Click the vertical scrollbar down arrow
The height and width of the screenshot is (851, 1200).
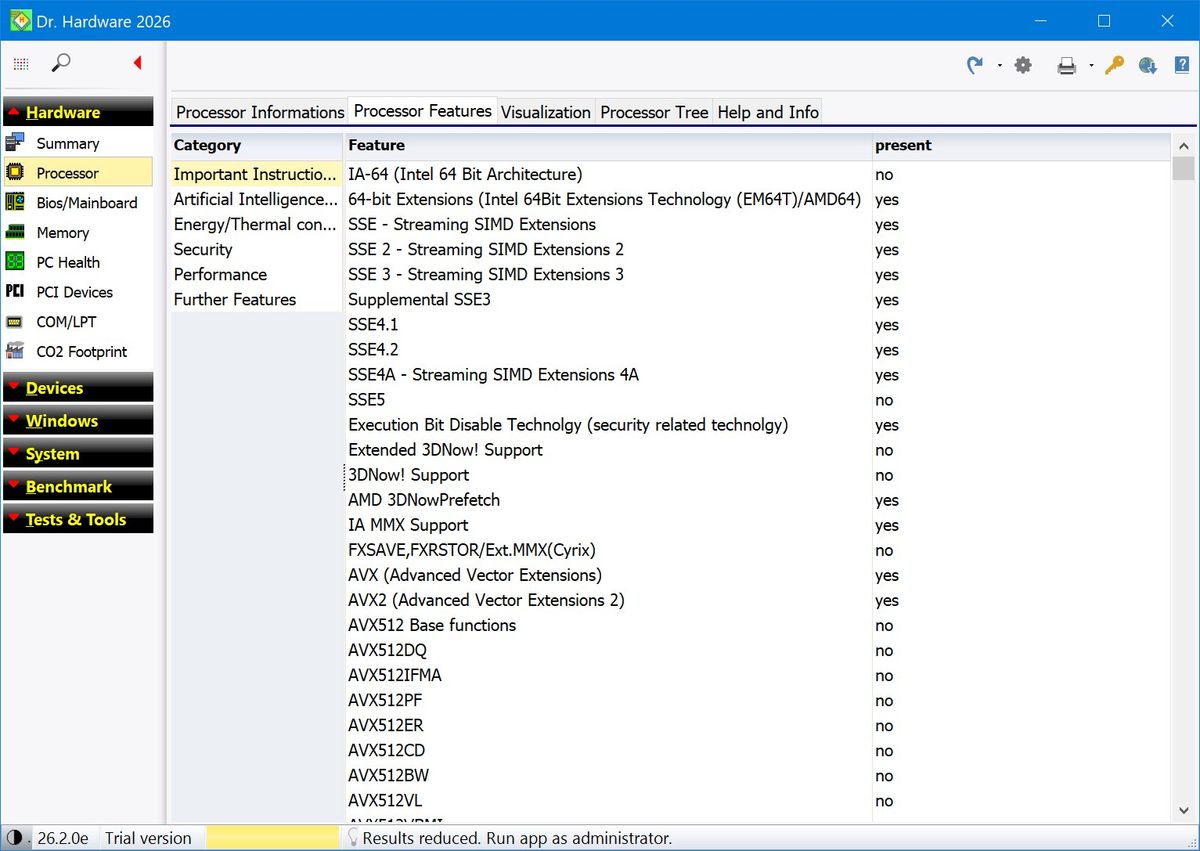pos(1183,811)
